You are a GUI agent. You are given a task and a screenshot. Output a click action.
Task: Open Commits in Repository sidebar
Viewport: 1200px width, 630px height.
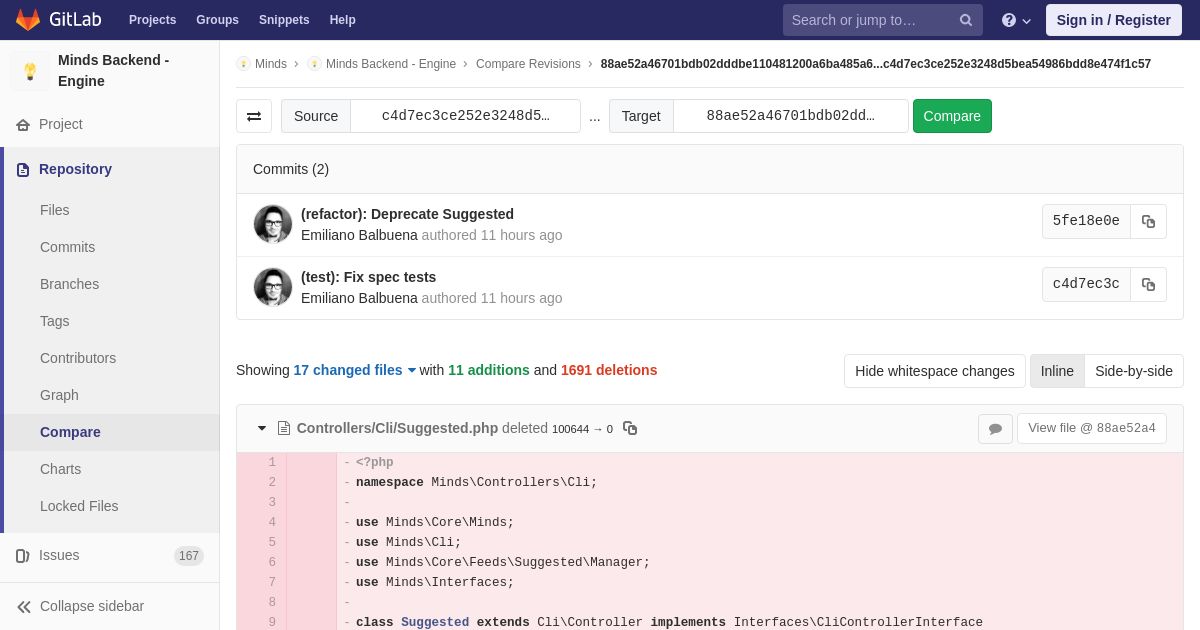[67, 247]
